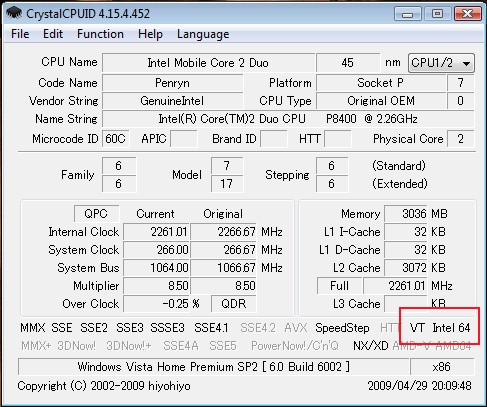Open the Language menu
The height and width of the screenshot is (407, 487).
203,34
